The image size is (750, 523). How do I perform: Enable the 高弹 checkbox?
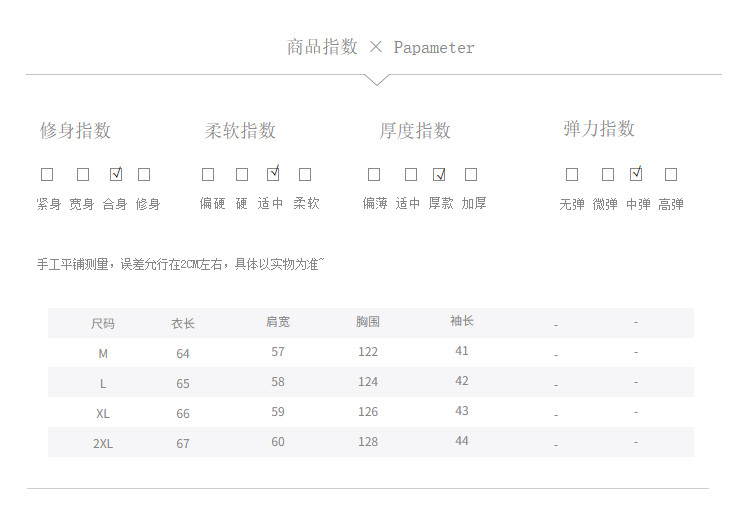tap(671, 174)
